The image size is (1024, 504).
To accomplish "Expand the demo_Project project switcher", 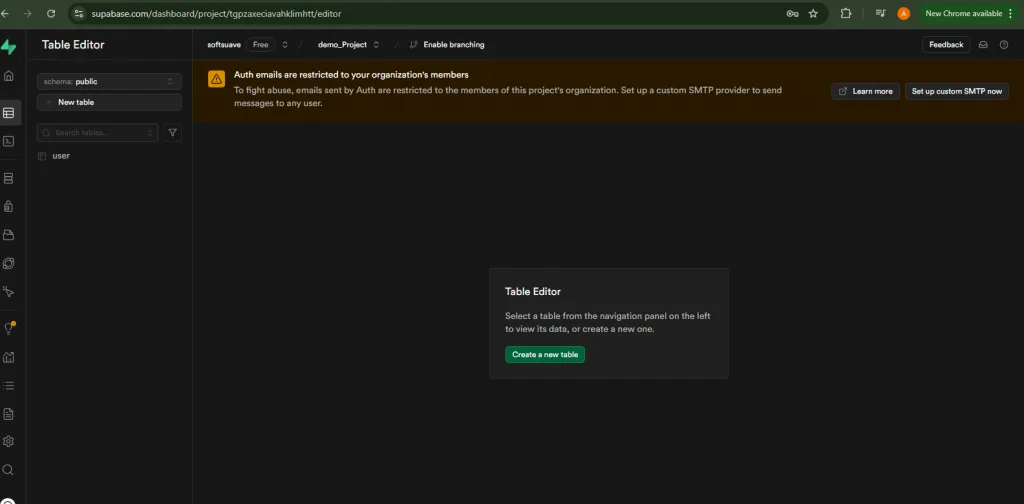I will coord(376,45).
